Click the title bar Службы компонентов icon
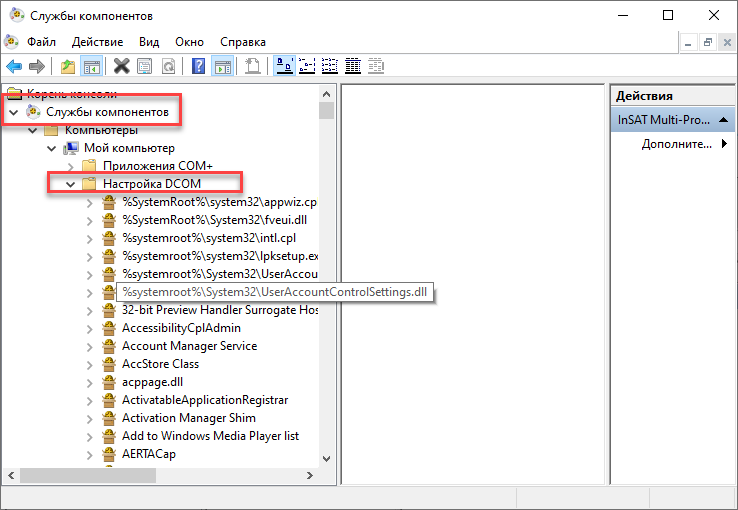This screenshot has height=510, width=738. (x=17, y=15)
